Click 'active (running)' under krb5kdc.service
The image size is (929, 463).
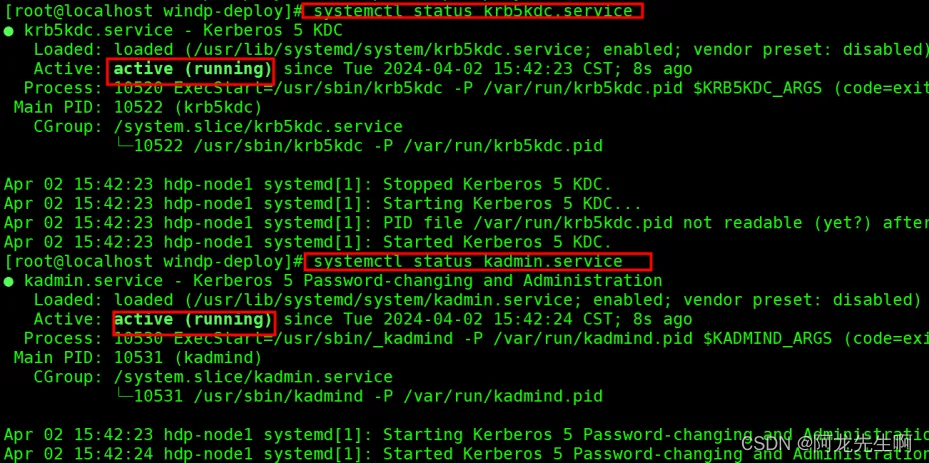click(x=191, y=70)
